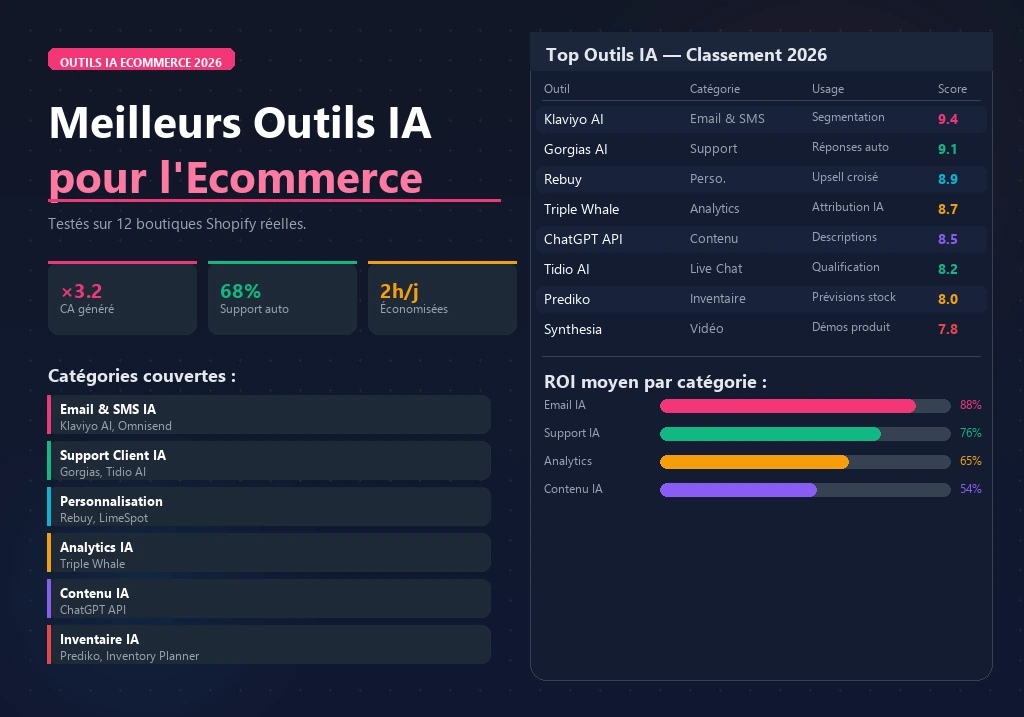Click the Email & SMS category cell
Image resolution: width=1024 pixels, height=717 pixels.
[727, 118]
